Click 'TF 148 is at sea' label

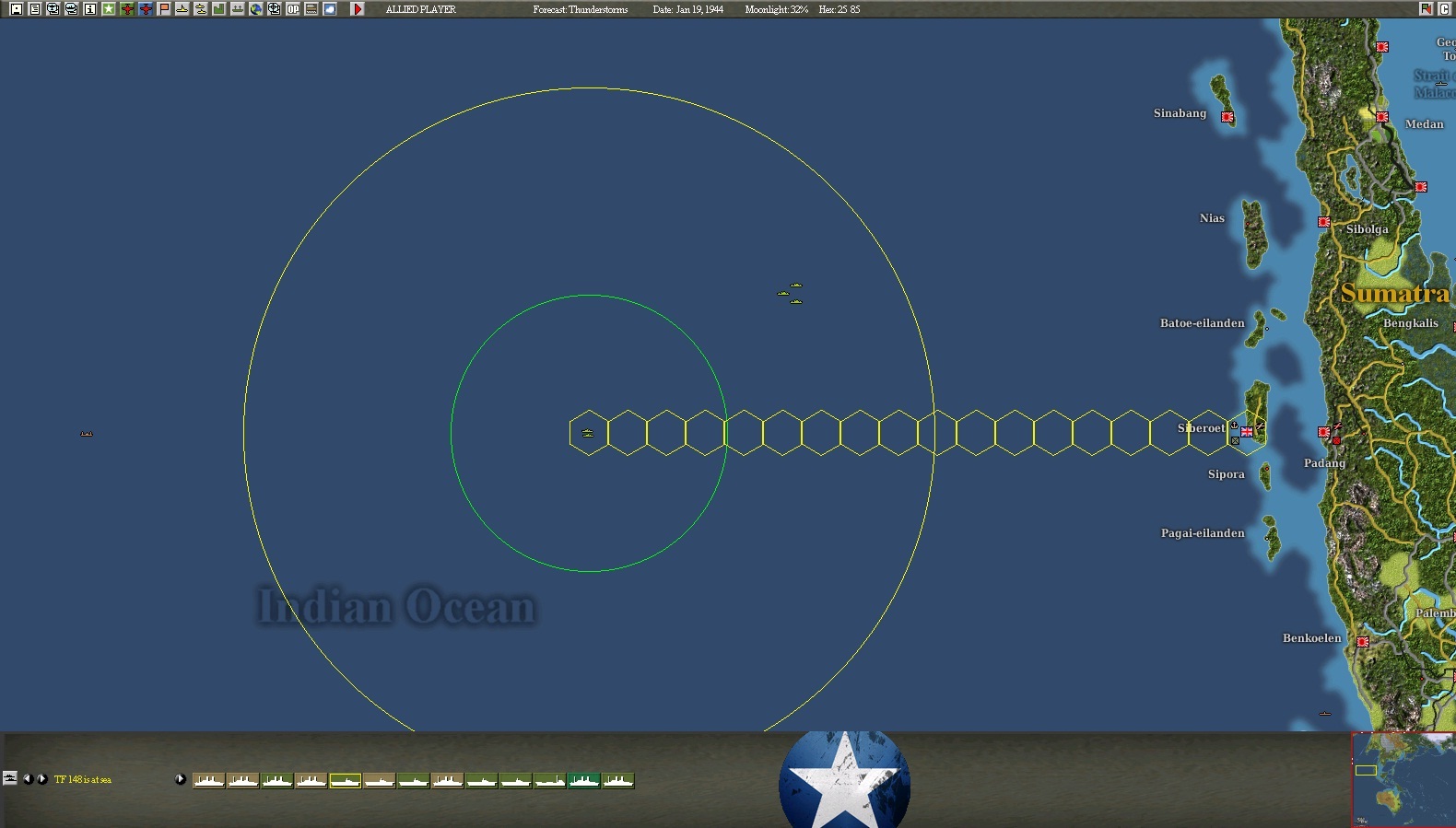pyautogui.click(x=83, y=779)
